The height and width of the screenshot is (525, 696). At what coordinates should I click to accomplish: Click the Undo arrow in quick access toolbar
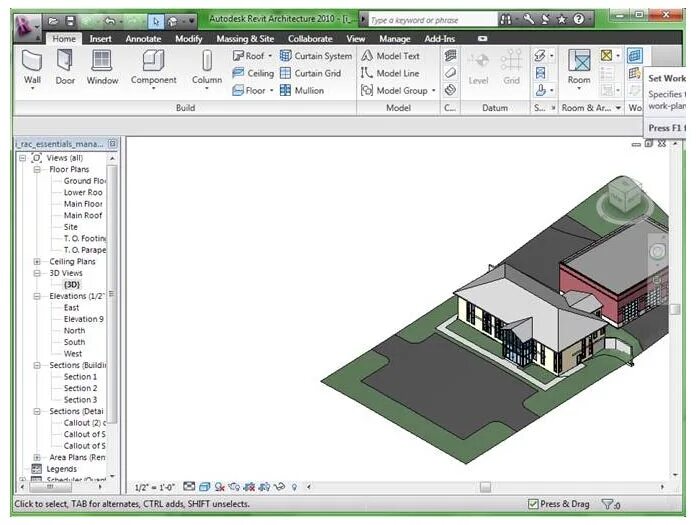[x=110, y=21]
